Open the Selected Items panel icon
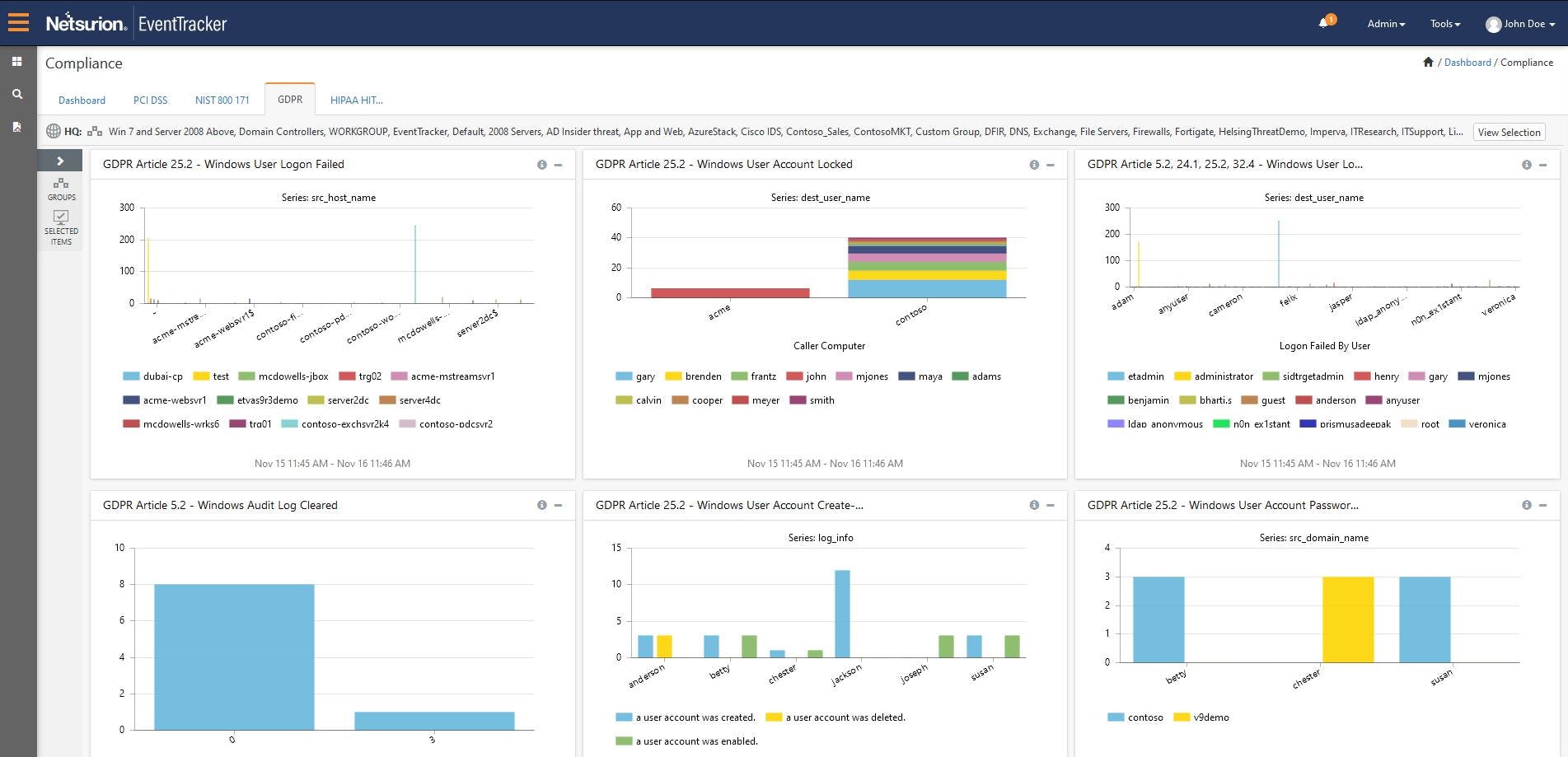 (61, 227)
